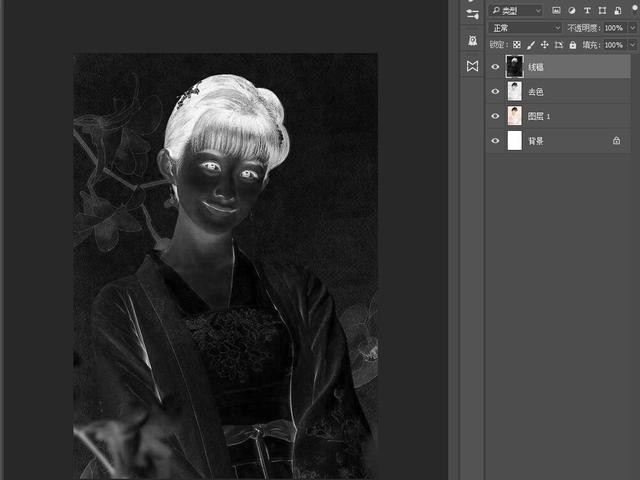Click lock position move icon
This screenshot has height=480, width=640.
(x=544, y=45)
